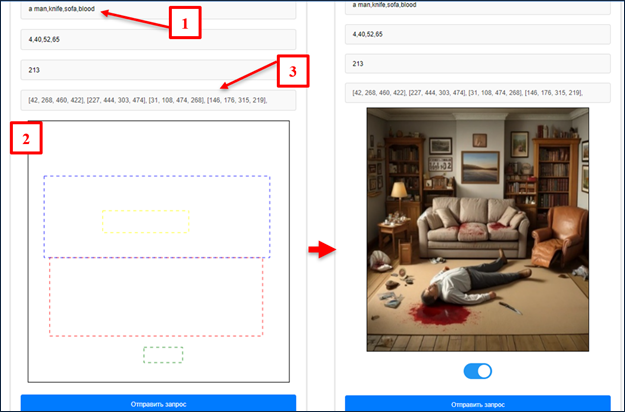Click the generated living room image
This screenshot has width=625, height=412.
coord(478,230)
